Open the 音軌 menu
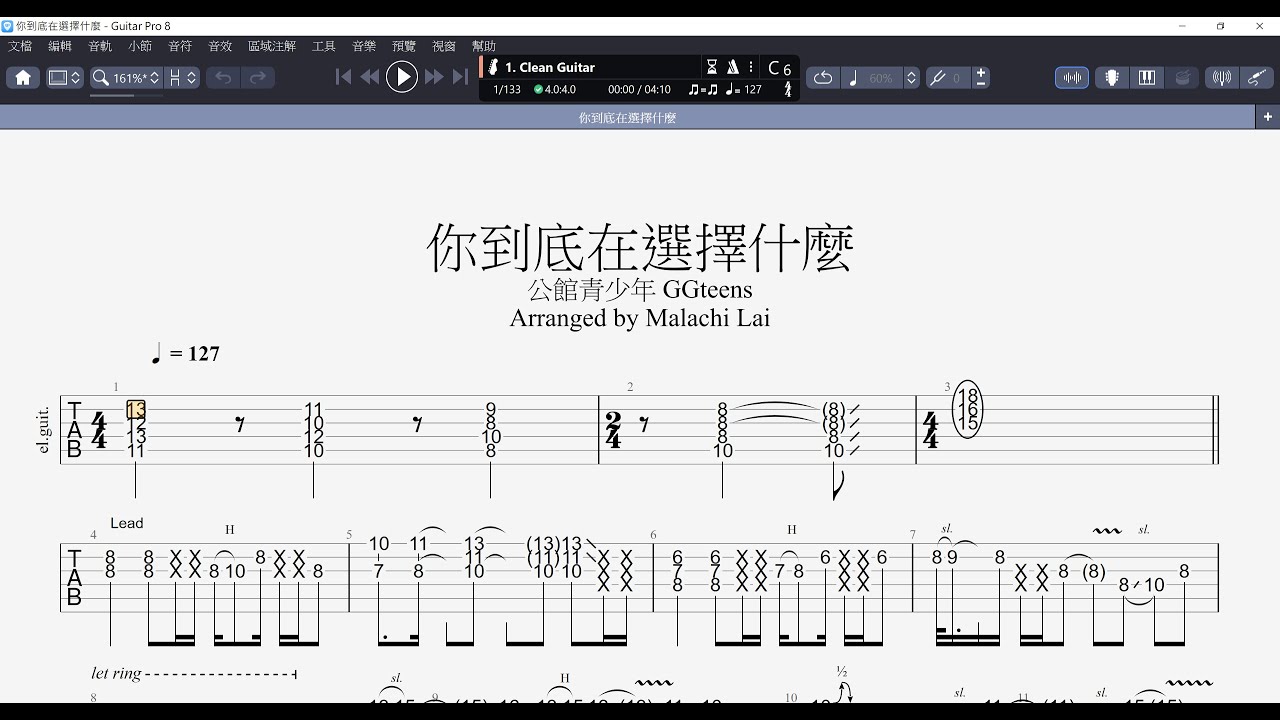This screenshot has width=1280, height=720. click(100, 46)
